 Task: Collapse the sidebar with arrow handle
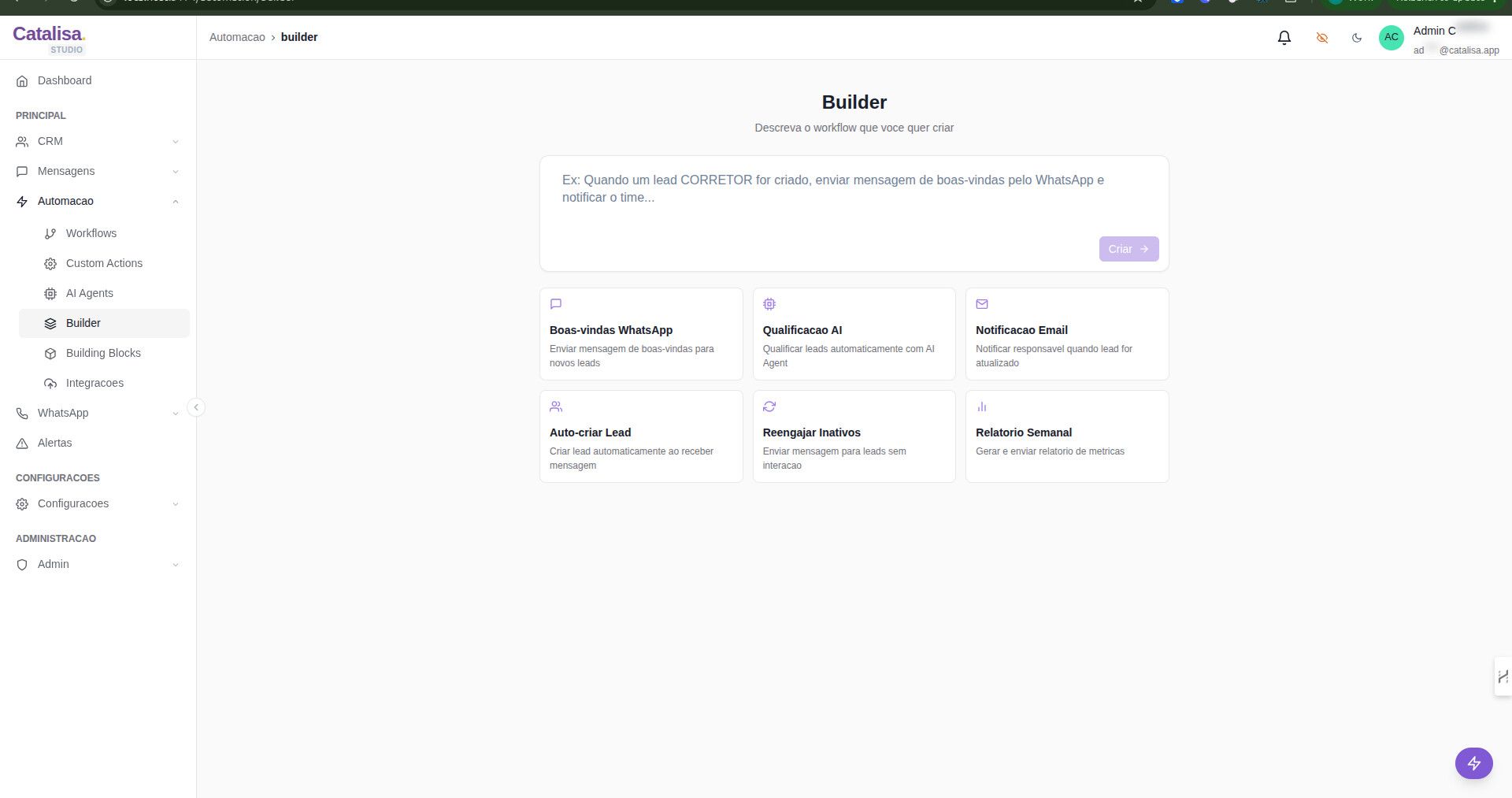pos(196,407)
